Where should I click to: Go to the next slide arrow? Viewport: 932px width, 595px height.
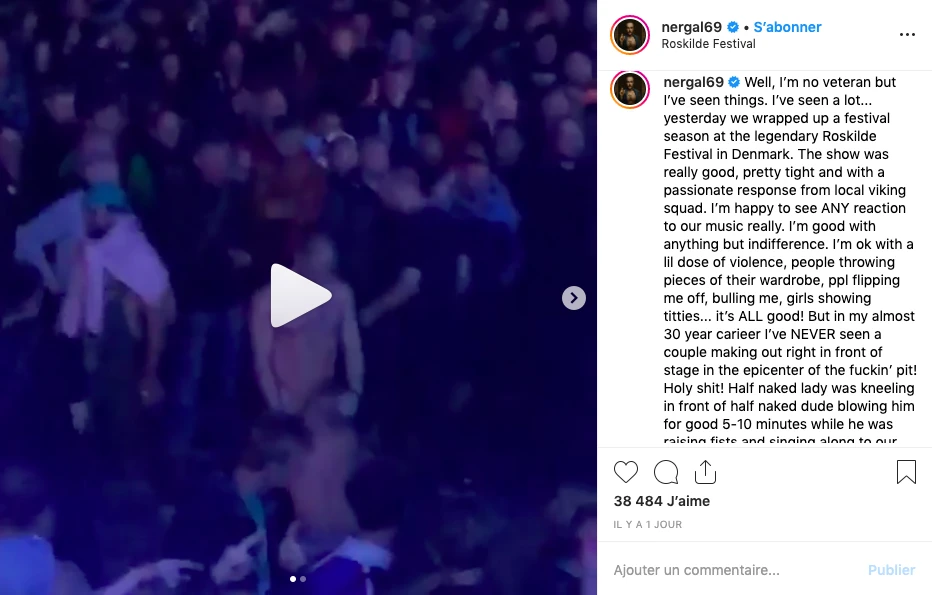[574, 298]
